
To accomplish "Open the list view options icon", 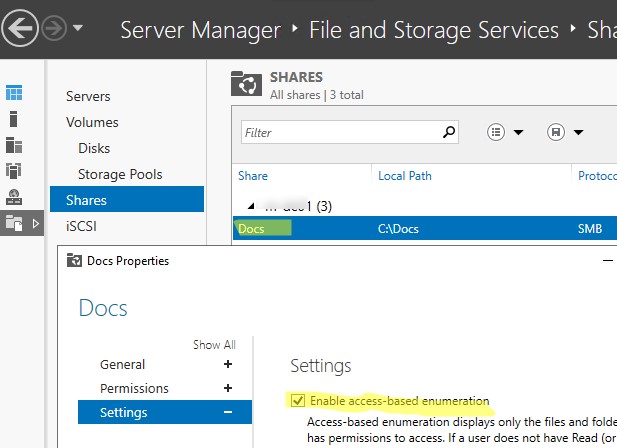I will coord(498,132).
